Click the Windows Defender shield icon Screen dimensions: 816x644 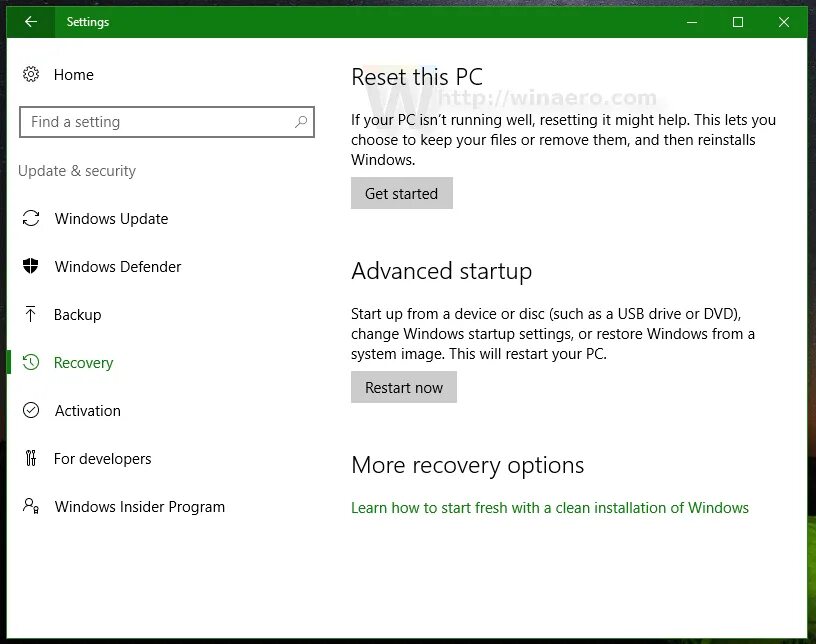[x=31, y=266]
